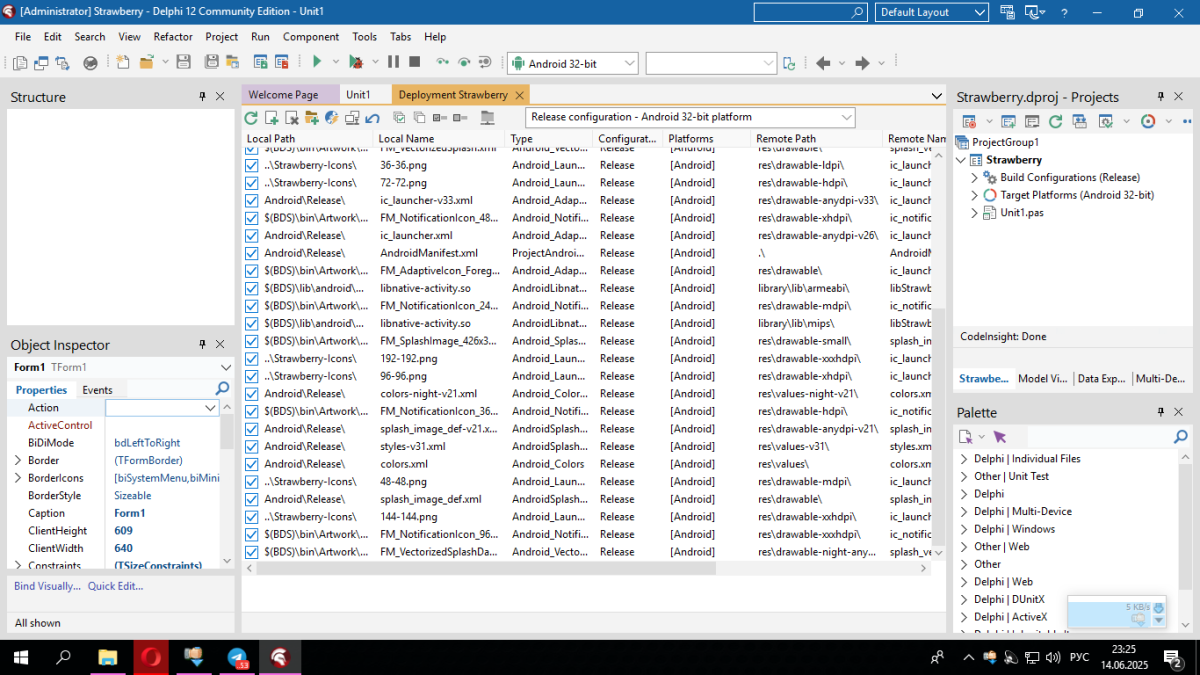1200x675 pixels.
Task: Open File Explorer from the Windows taskbar
Action: point(107,657)
